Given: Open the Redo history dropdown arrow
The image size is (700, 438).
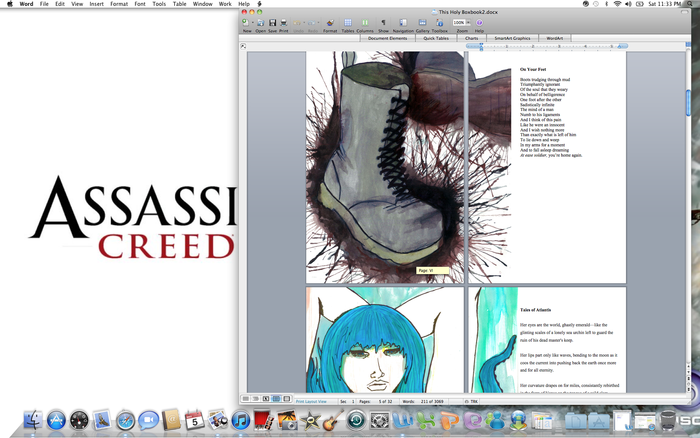Looking at the screenshot, I should click(x=318, y=22).
